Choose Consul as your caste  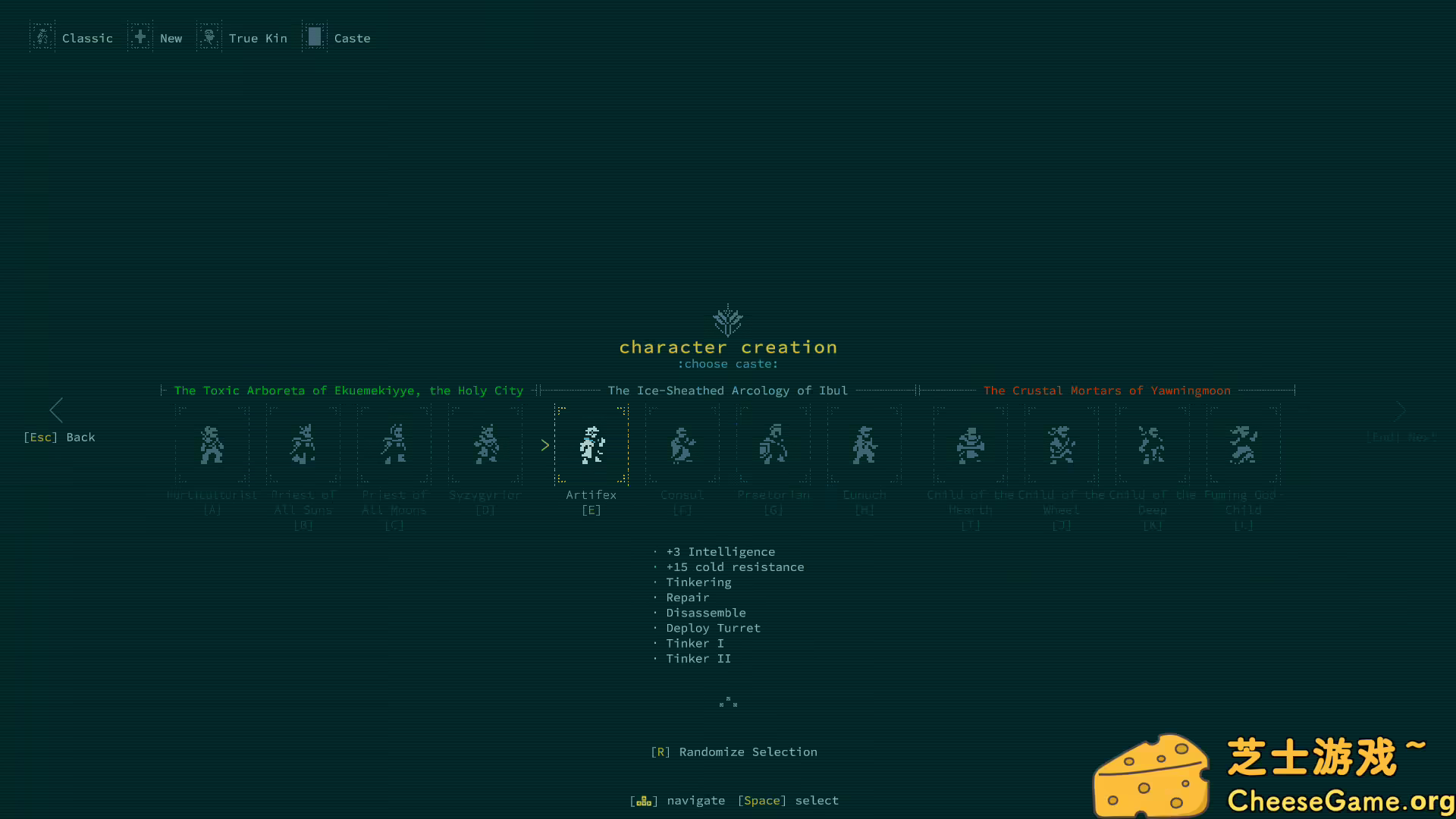682,446
